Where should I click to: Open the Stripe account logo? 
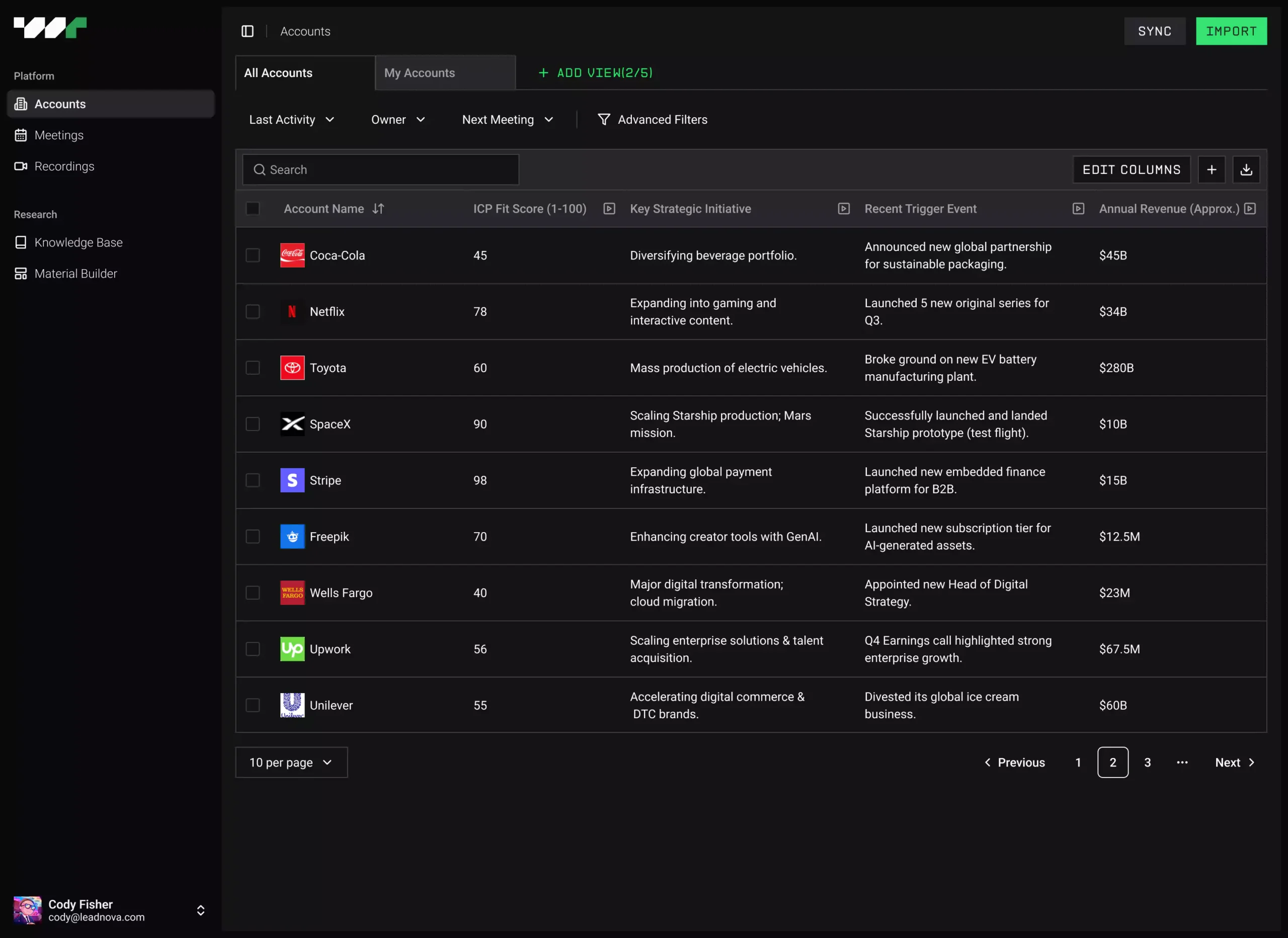[x=292, y=480]
